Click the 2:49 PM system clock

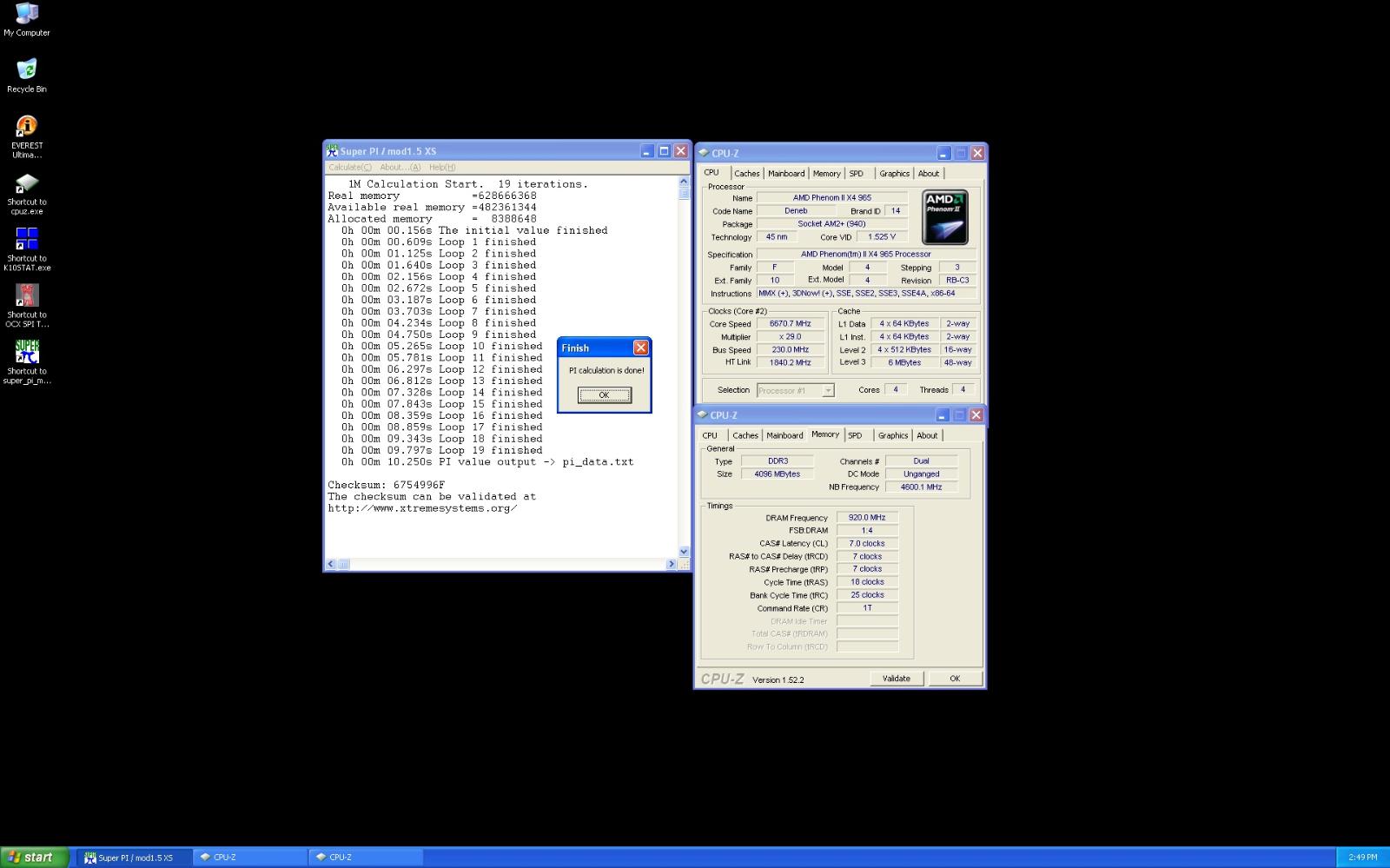1362,858
